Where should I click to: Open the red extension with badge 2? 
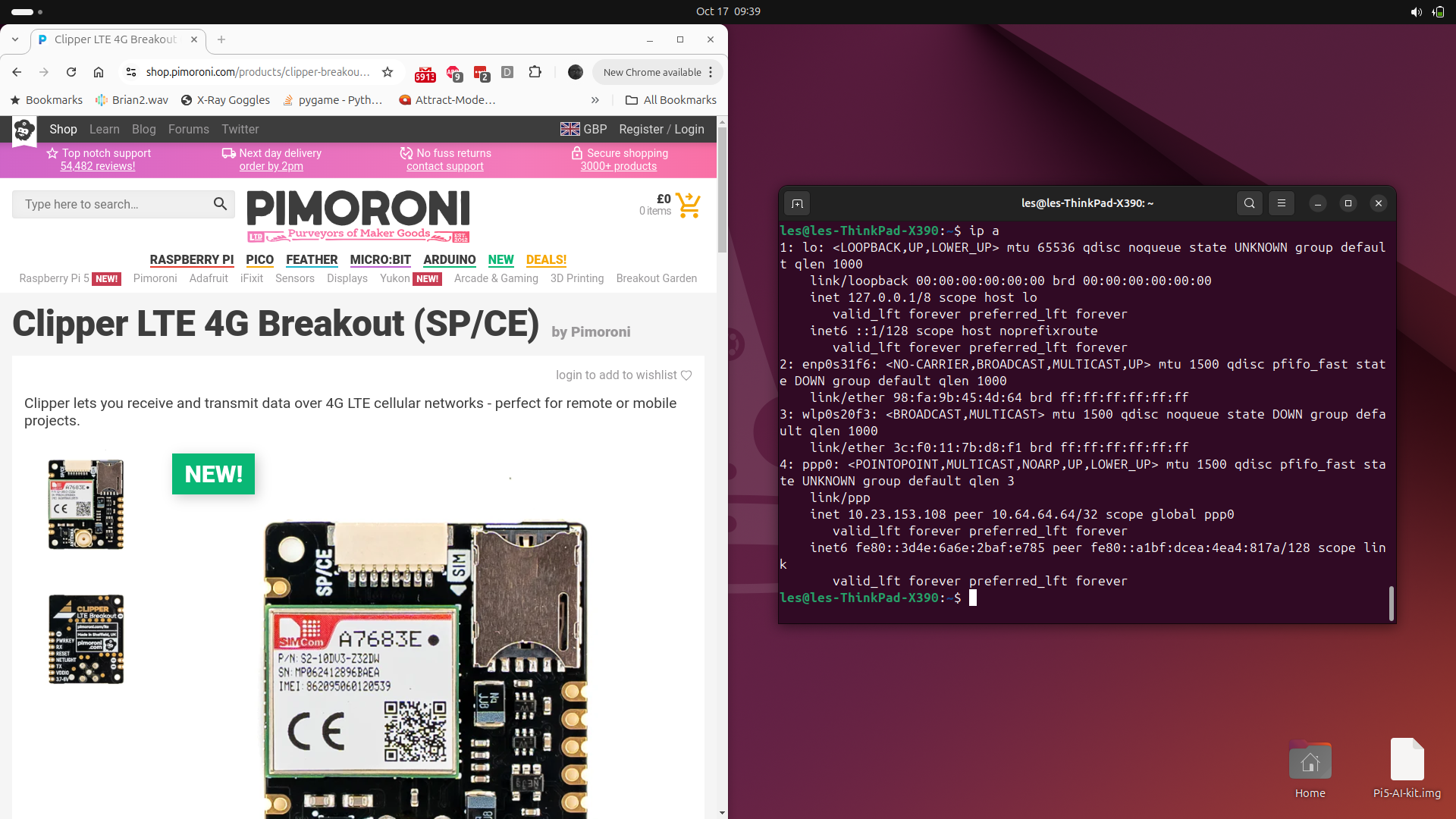tap(481, 73)
